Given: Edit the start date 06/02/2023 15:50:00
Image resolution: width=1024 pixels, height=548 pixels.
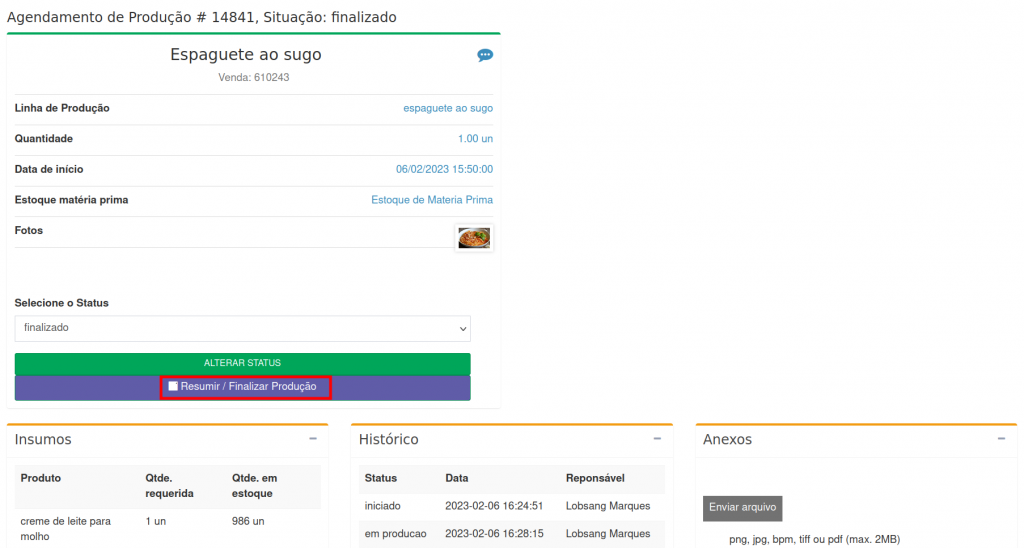Looking at the screenshot, I should pyautogui.click(x=444, y=169).
